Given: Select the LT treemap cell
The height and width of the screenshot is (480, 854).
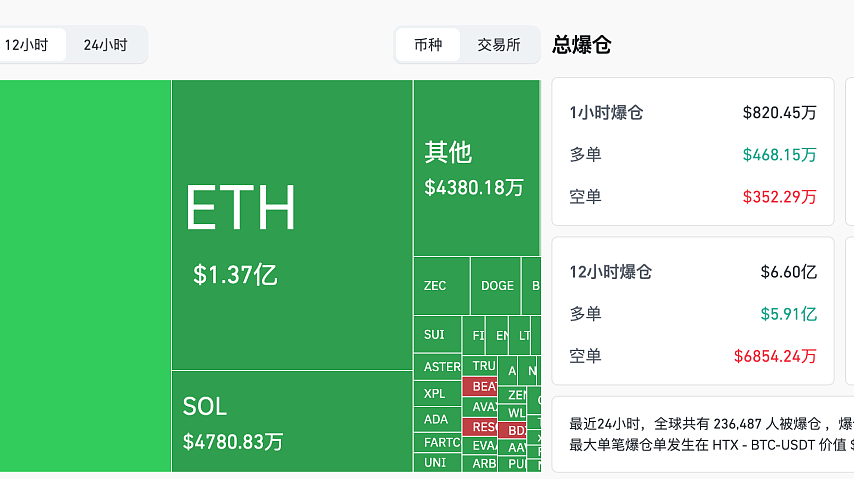Looking at the screenshot, I should [520, 336].
